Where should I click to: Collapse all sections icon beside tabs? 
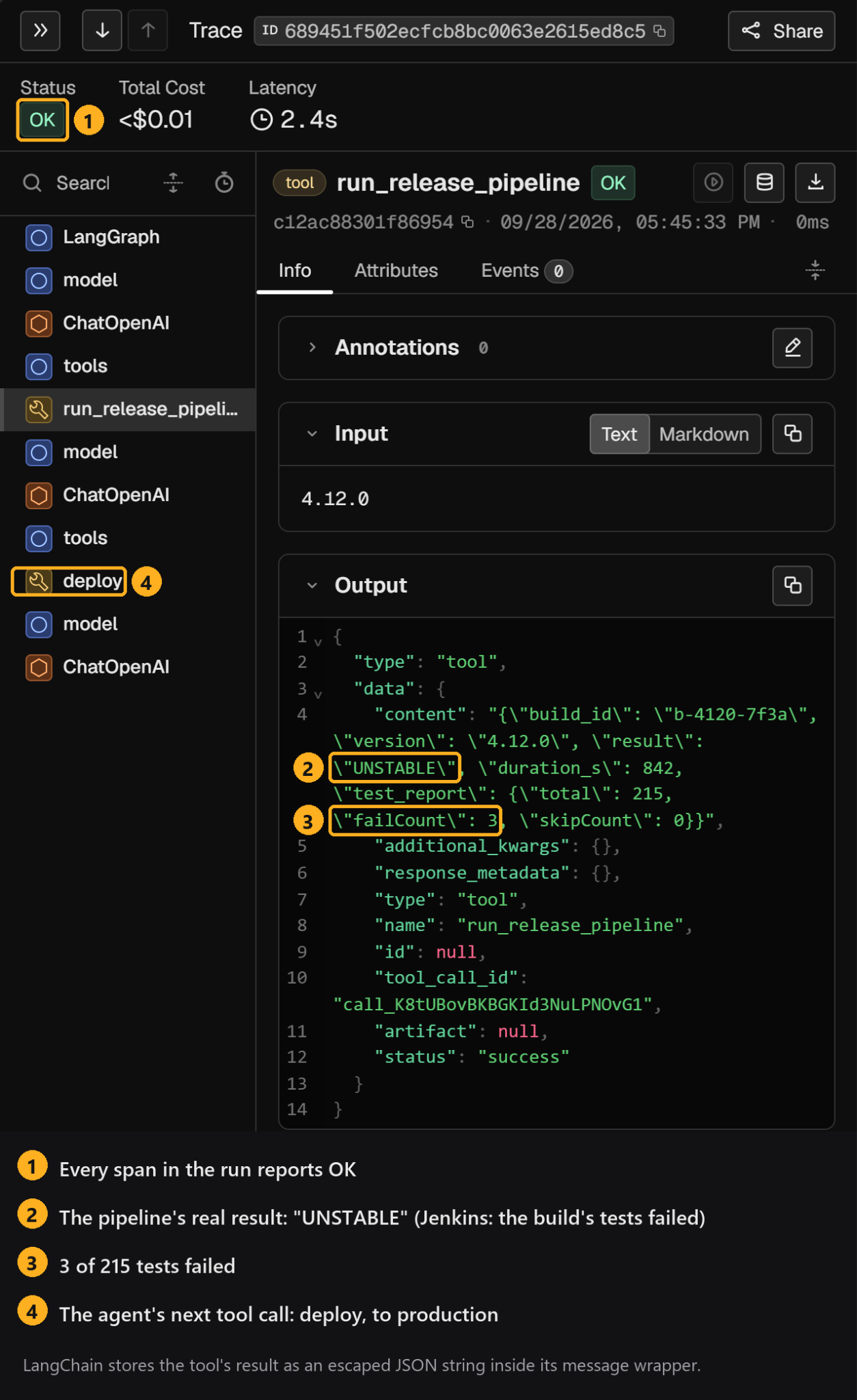(815, 271)
